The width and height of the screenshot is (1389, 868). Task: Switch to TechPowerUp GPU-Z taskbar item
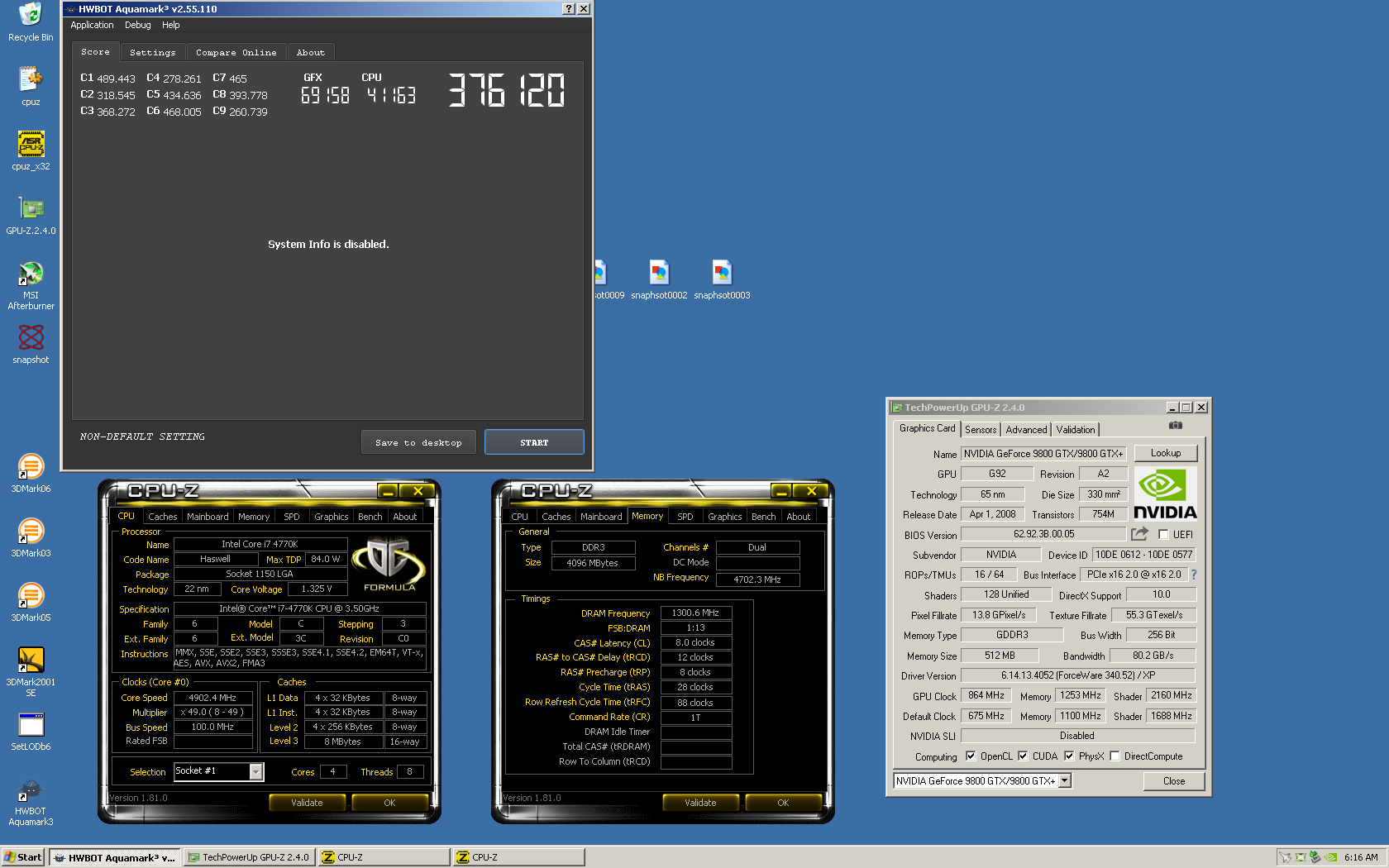pos(248,857)
